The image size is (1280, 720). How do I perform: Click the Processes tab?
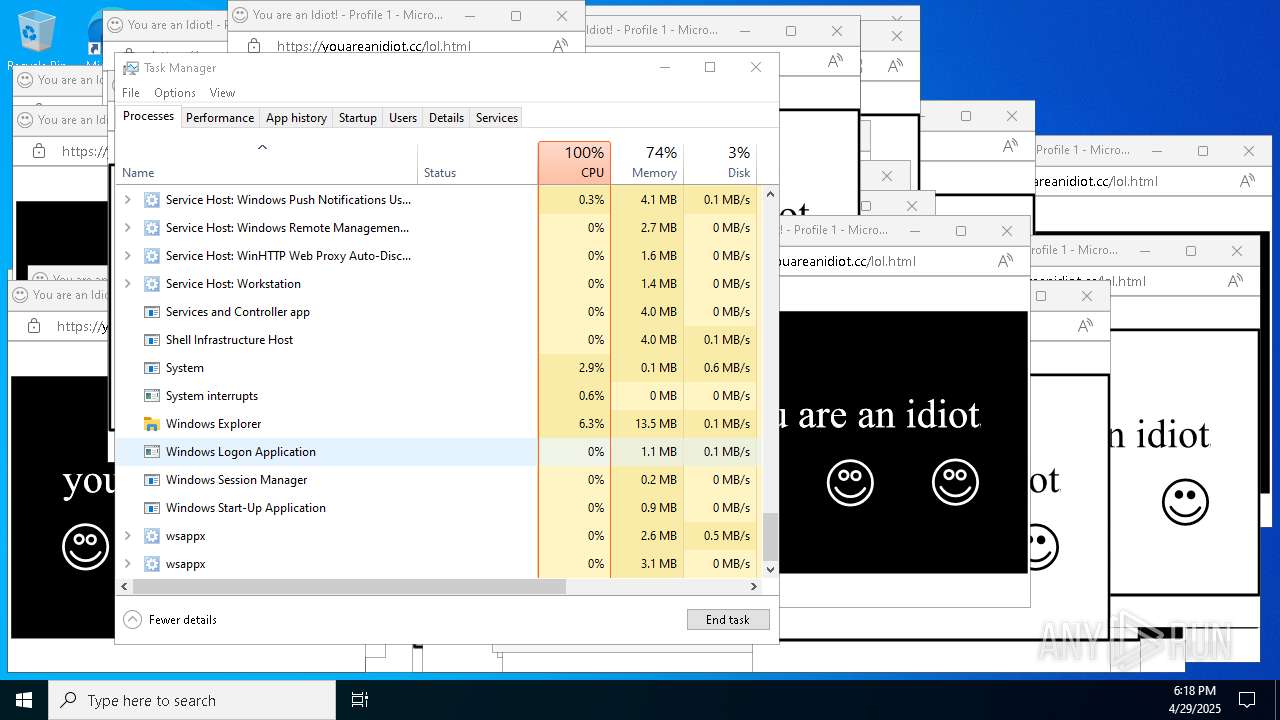coord(148,116)
